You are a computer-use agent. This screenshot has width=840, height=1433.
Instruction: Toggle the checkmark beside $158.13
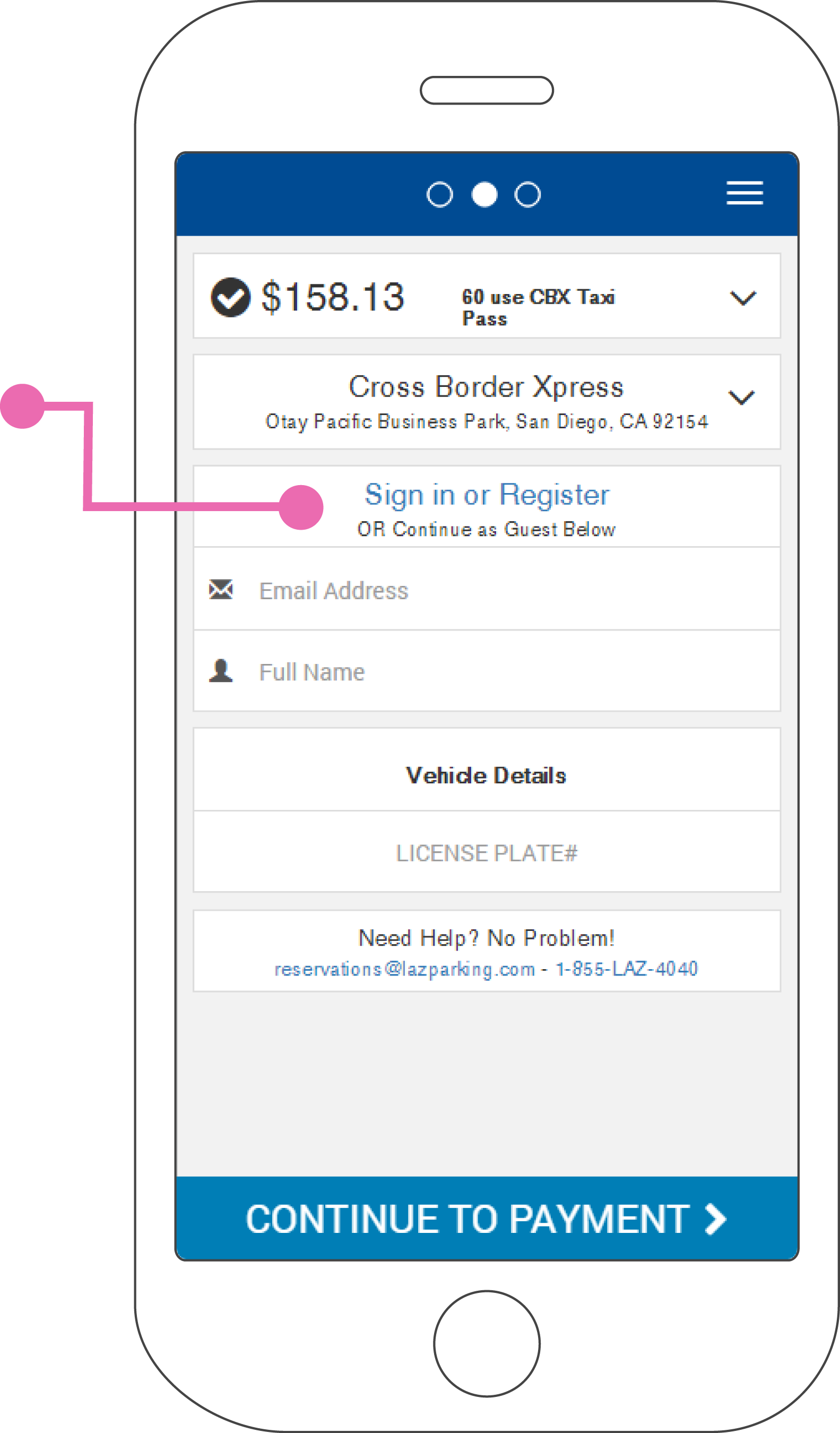point(230,297)
